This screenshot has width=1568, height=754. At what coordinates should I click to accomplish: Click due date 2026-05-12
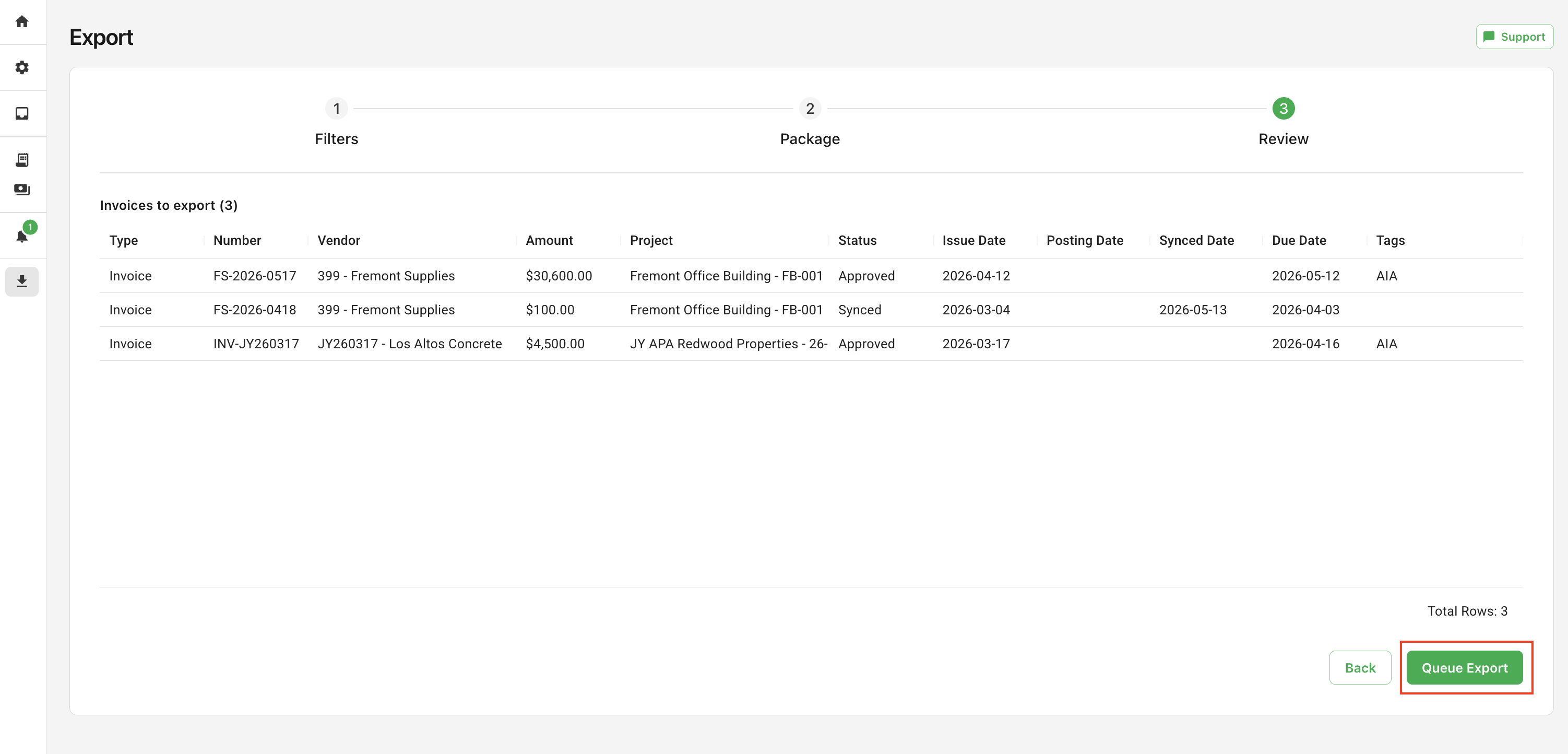point(1305,276)
